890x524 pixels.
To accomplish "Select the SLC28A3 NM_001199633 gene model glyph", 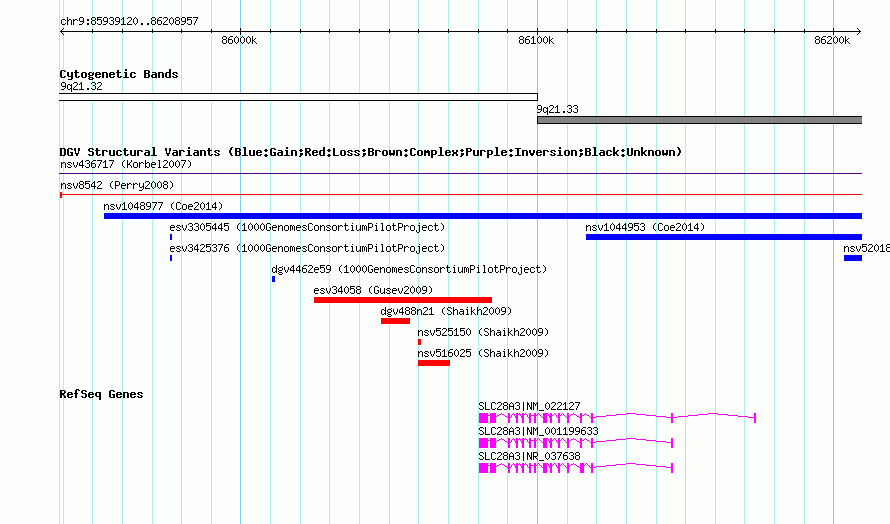I will [576, 443].
